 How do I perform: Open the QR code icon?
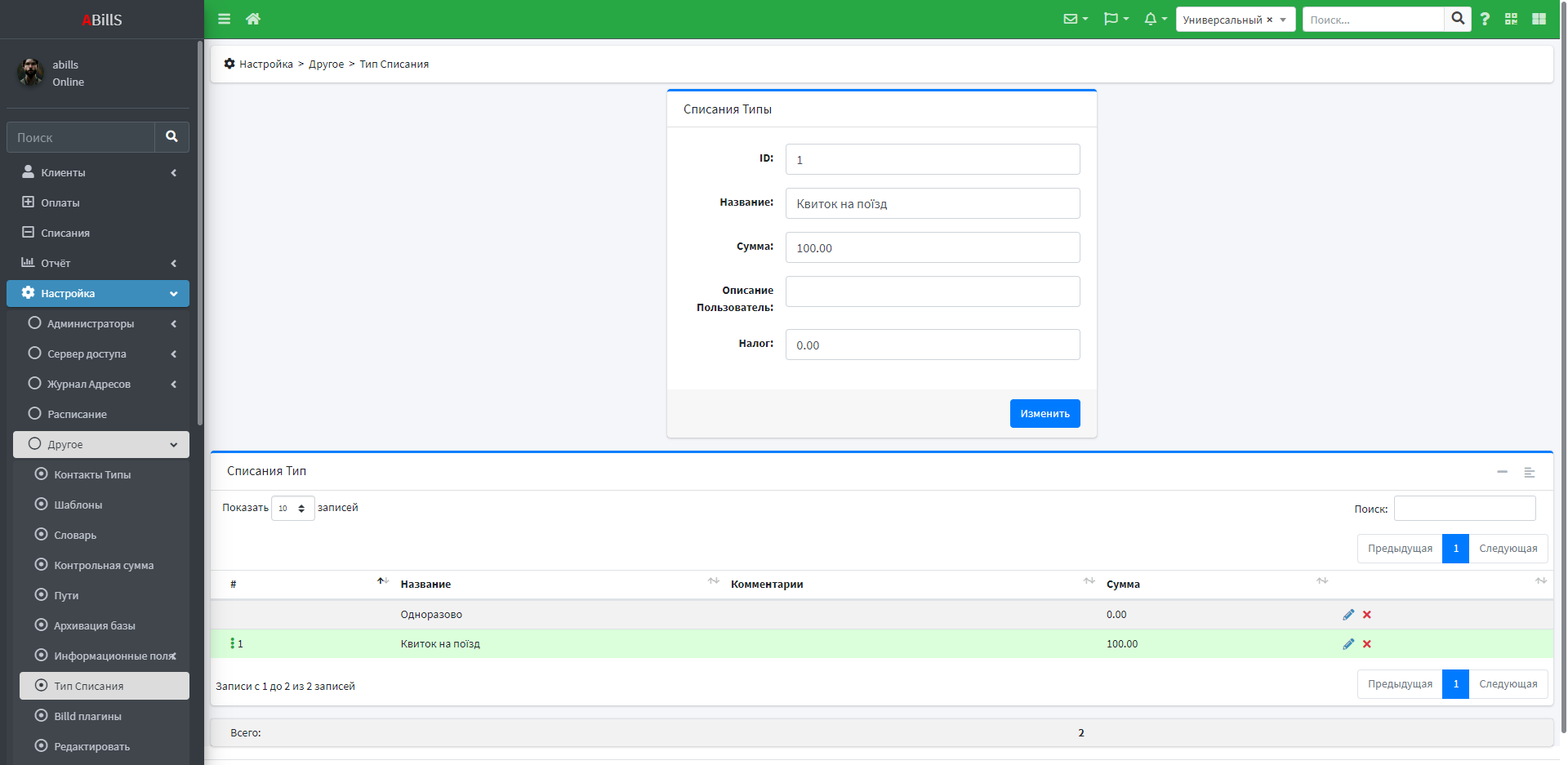(1511, 19)
